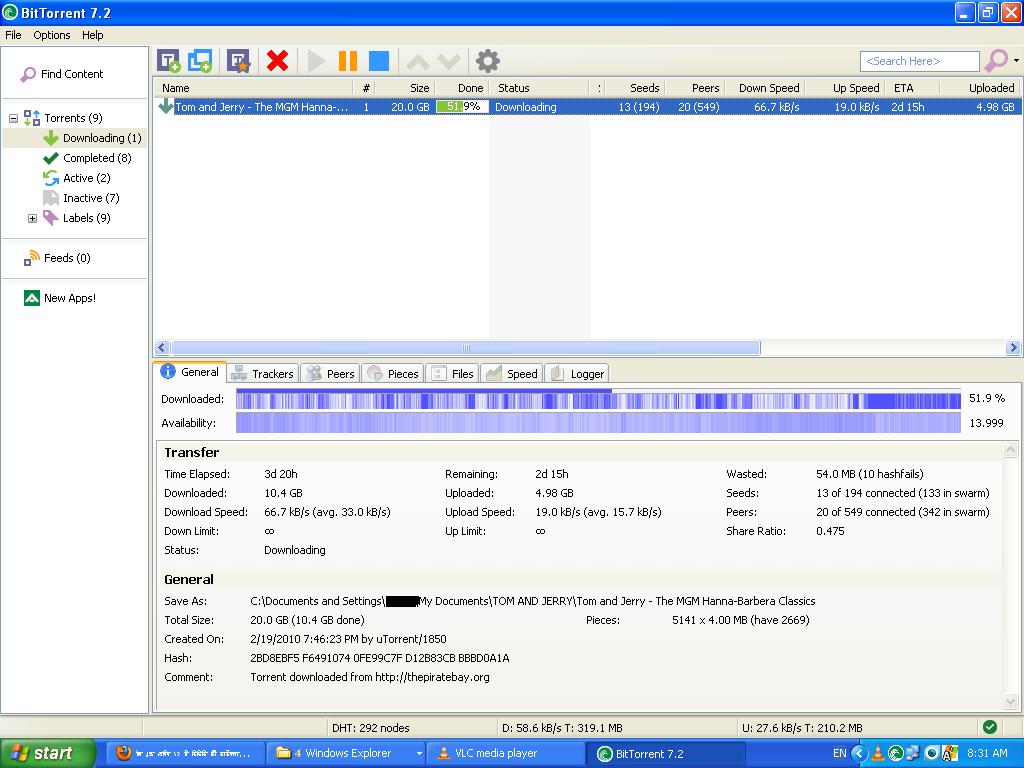Sort by the Done column header
Viewport: 1024px width, 768px height.
tap(462, 88)
